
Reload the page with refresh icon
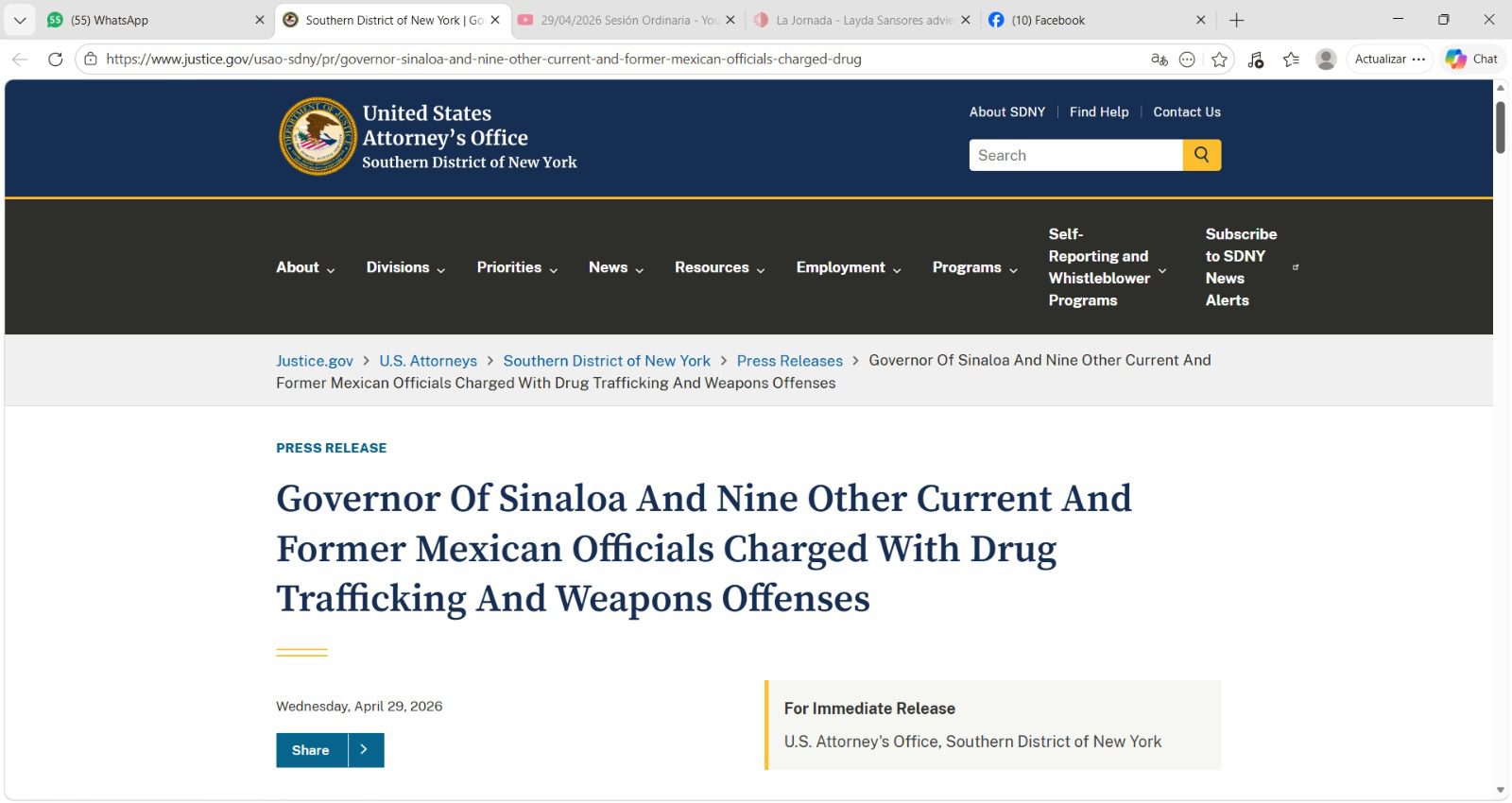(x=56, y=59)
